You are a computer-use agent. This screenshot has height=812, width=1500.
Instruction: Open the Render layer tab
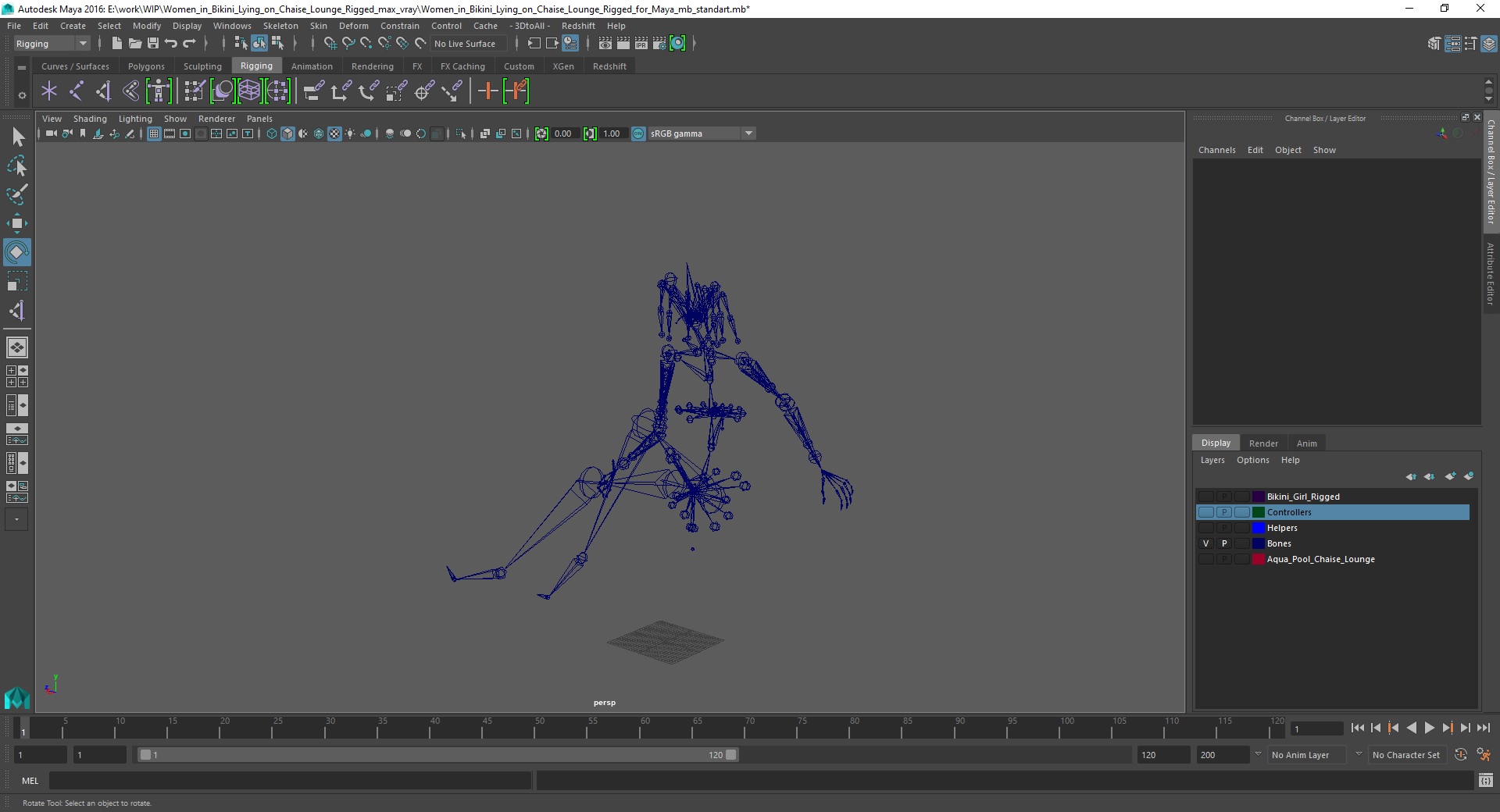[1263, 443]
